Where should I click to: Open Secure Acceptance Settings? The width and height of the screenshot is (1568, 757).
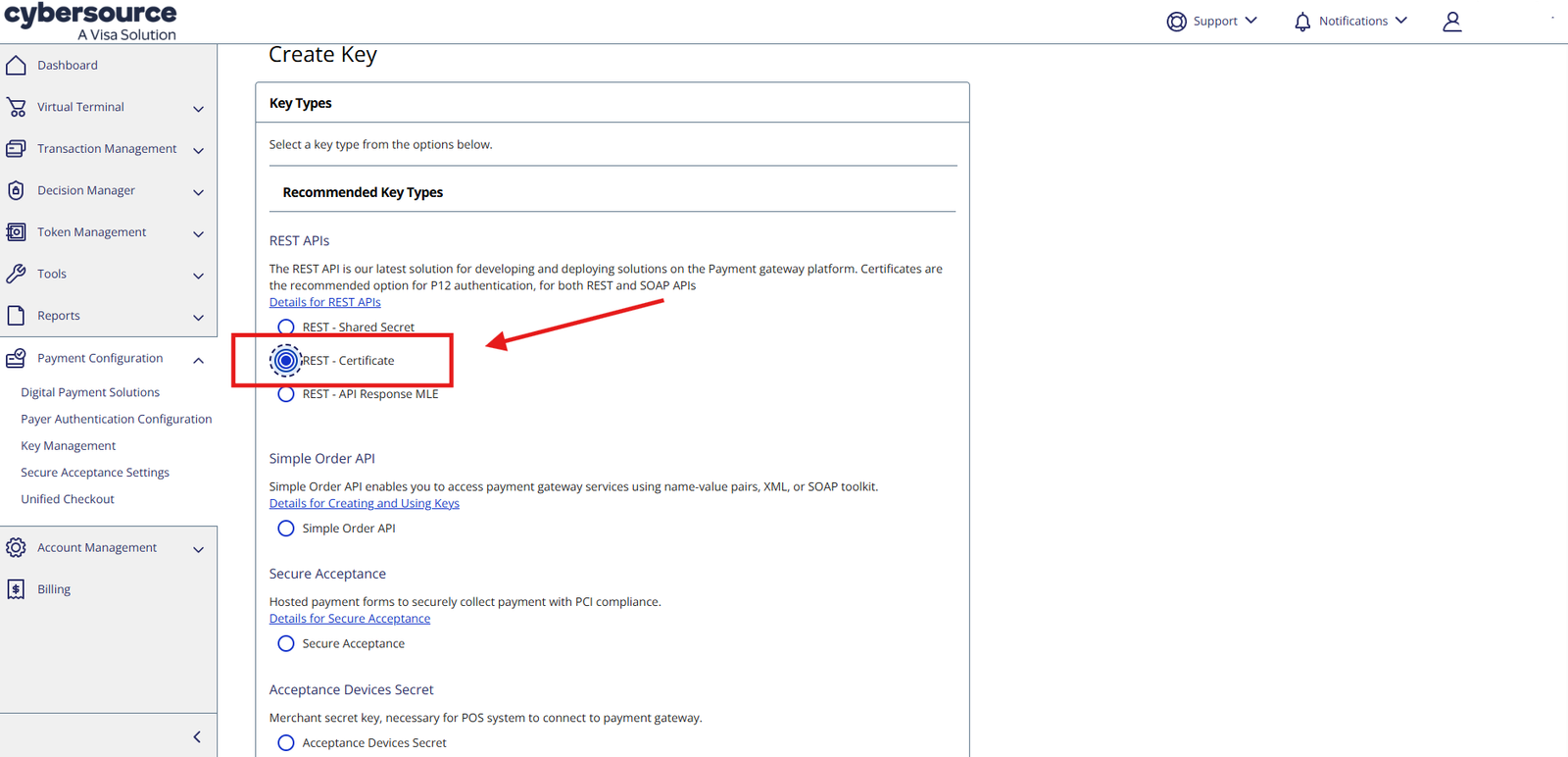pyautogui.click(x=95, y=473)
